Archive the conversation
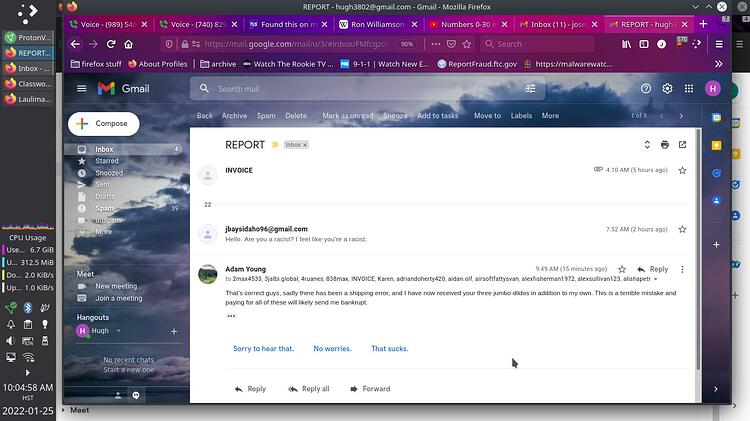The height and width of the screenshot is (421, 750). coord(234,116)
